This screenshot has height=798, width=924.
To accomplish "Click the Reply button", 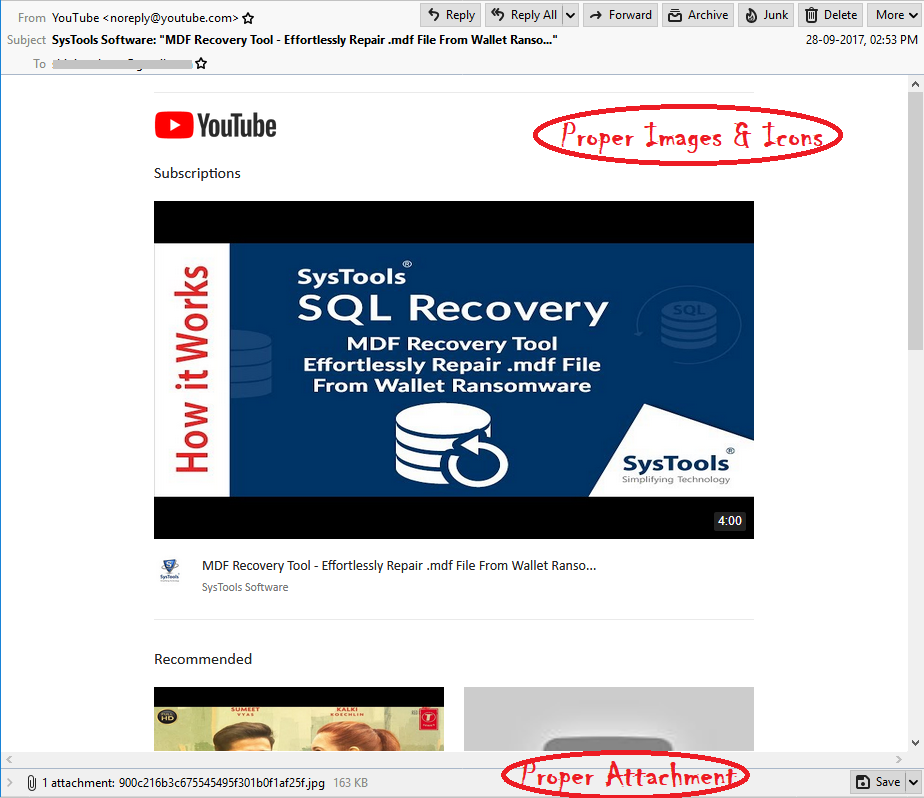I will tap(451, 15).
